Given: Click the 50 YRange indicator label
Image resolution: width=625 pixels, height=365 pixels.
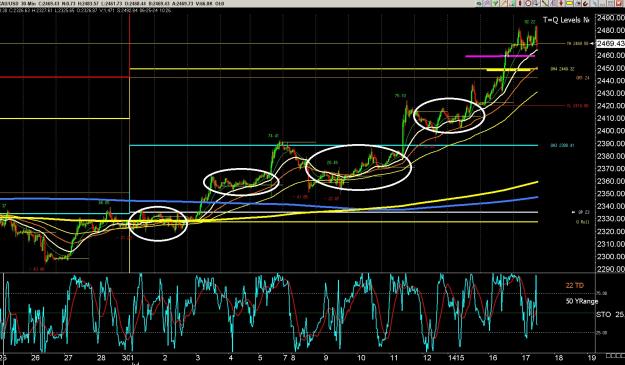Looking at the screenshot, I should pyautogui.click(x=582, y=301).
